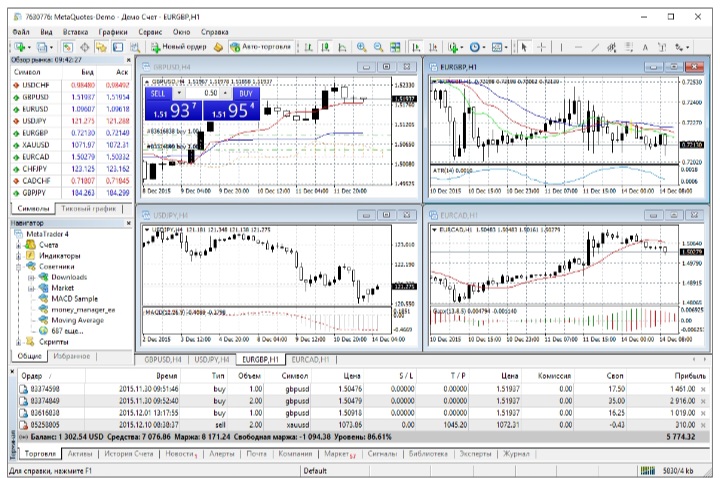Screen dimensions: 720x478
Task: Select the Equidistant channel tool
Action: point(612,47)
